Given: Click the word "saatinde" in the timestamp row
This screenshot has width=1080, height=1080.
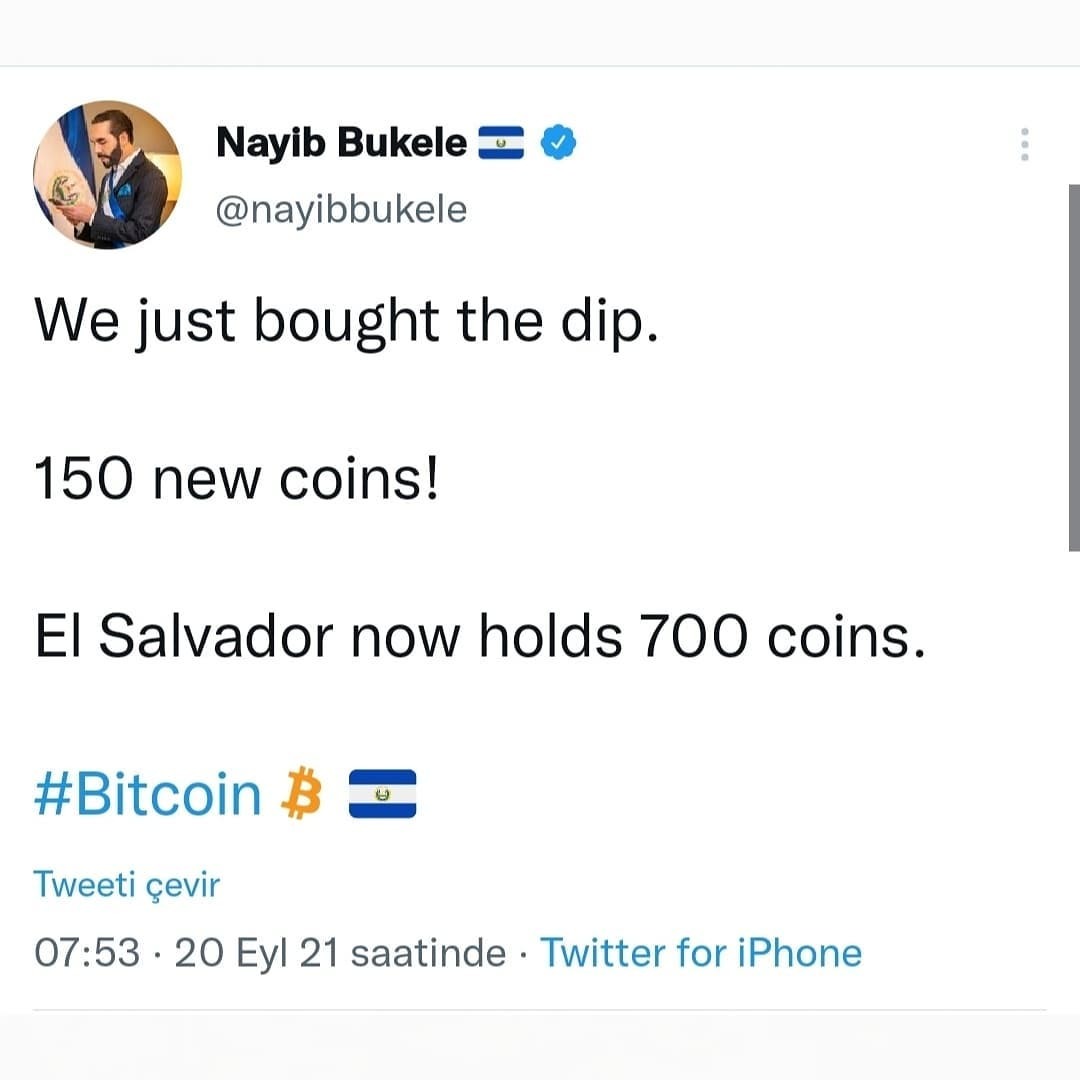Looking at the screenshot, I should 428,953.
